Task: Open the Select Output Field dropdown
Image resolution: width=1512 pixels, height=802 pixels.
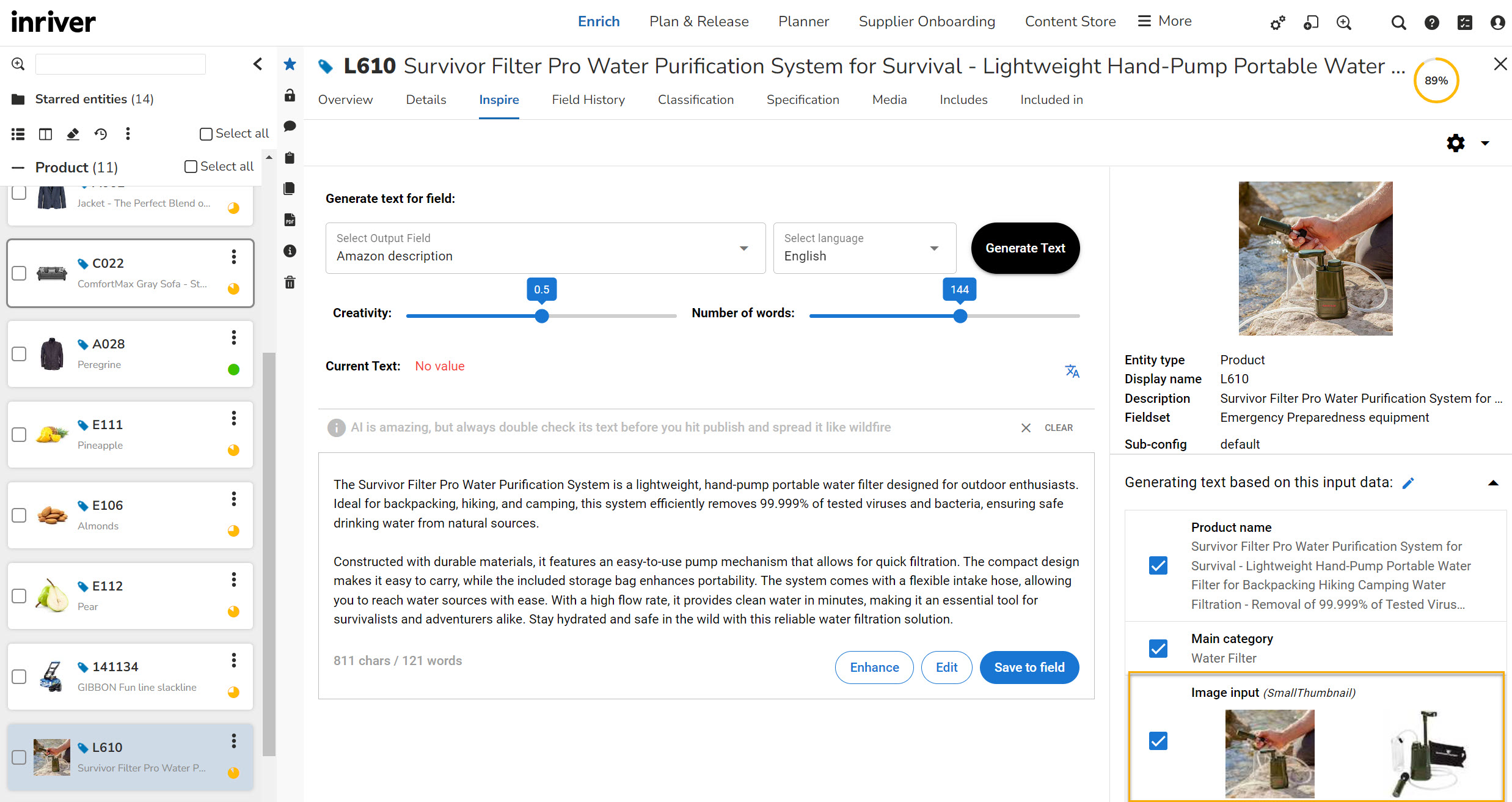Action: tap(545, 248)
